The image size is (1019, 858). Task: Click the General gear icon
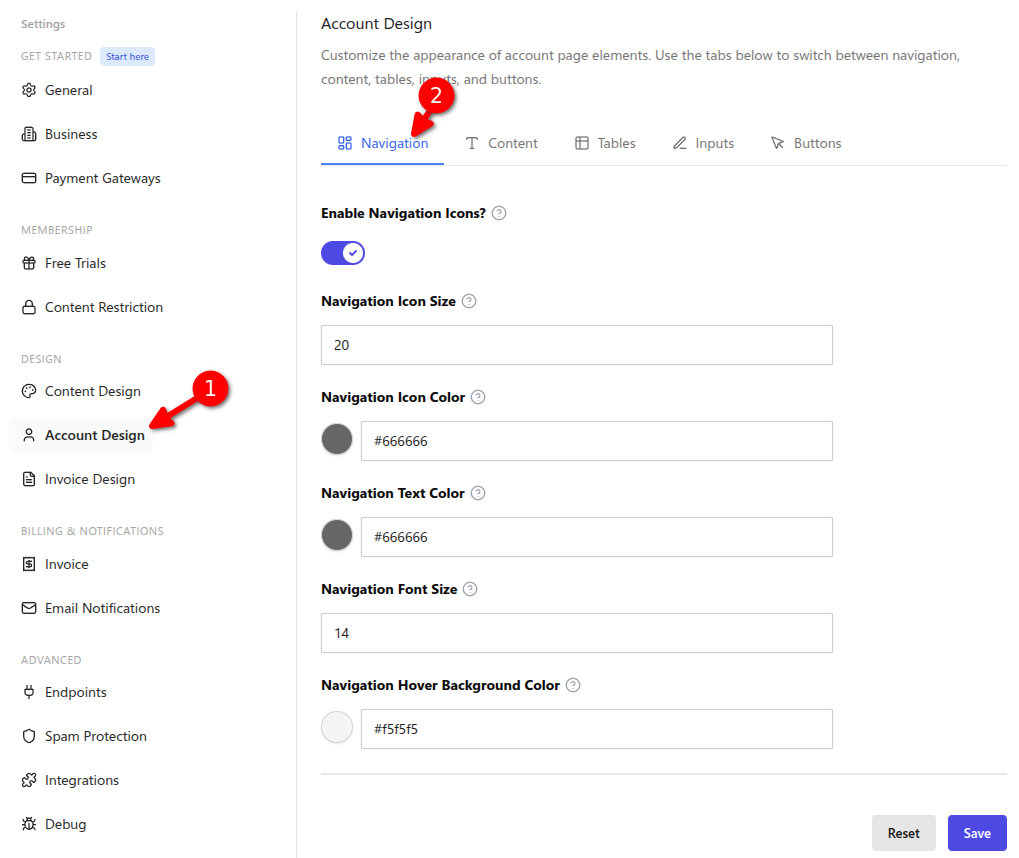point(29,90)
